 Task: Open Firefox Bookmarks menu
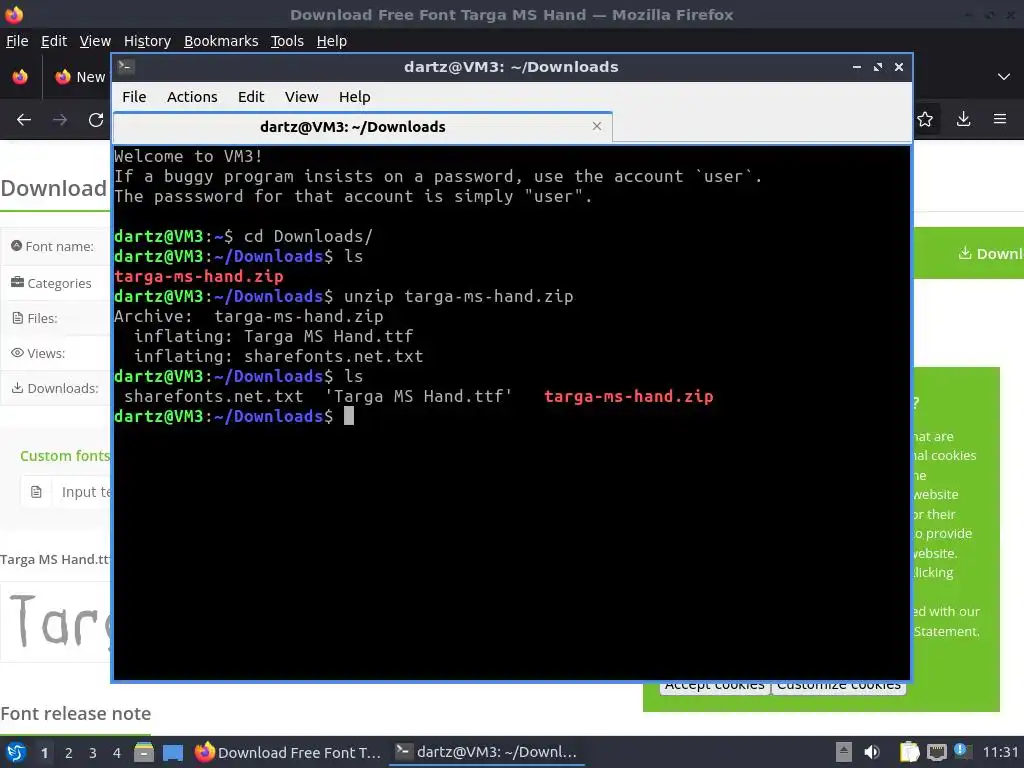point(221,41)
